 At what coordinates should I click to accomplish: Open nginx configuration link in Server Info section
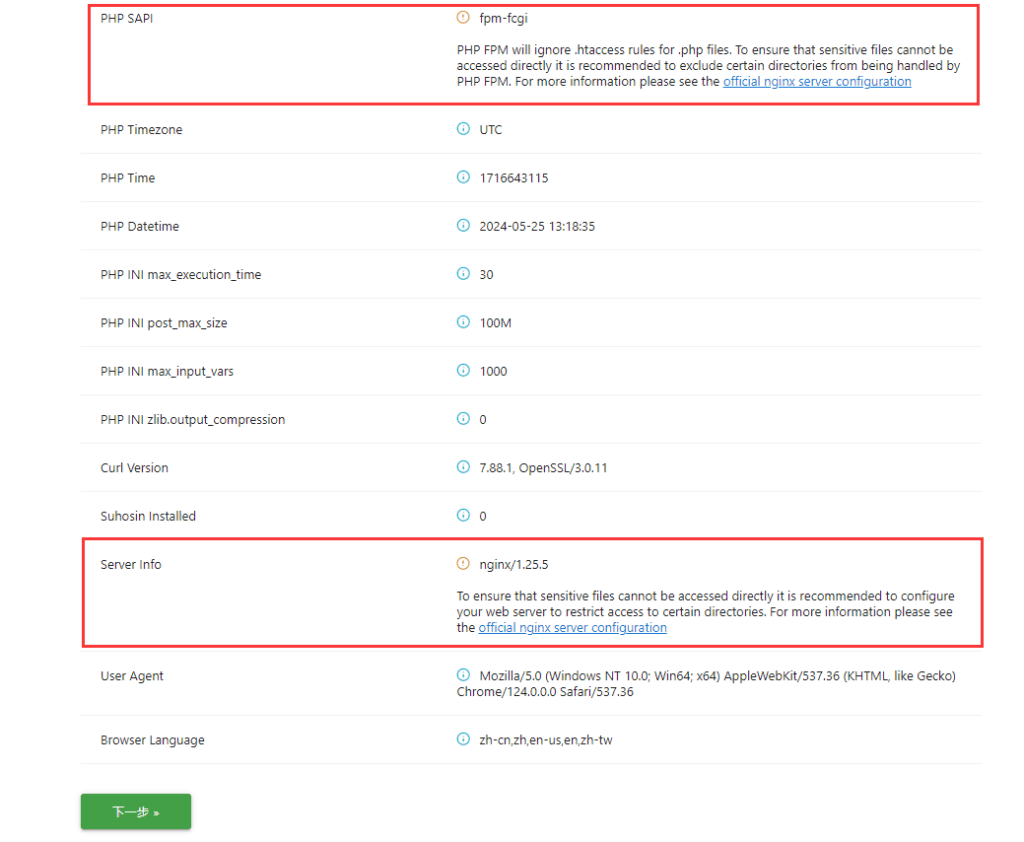(x=572, y=628)
